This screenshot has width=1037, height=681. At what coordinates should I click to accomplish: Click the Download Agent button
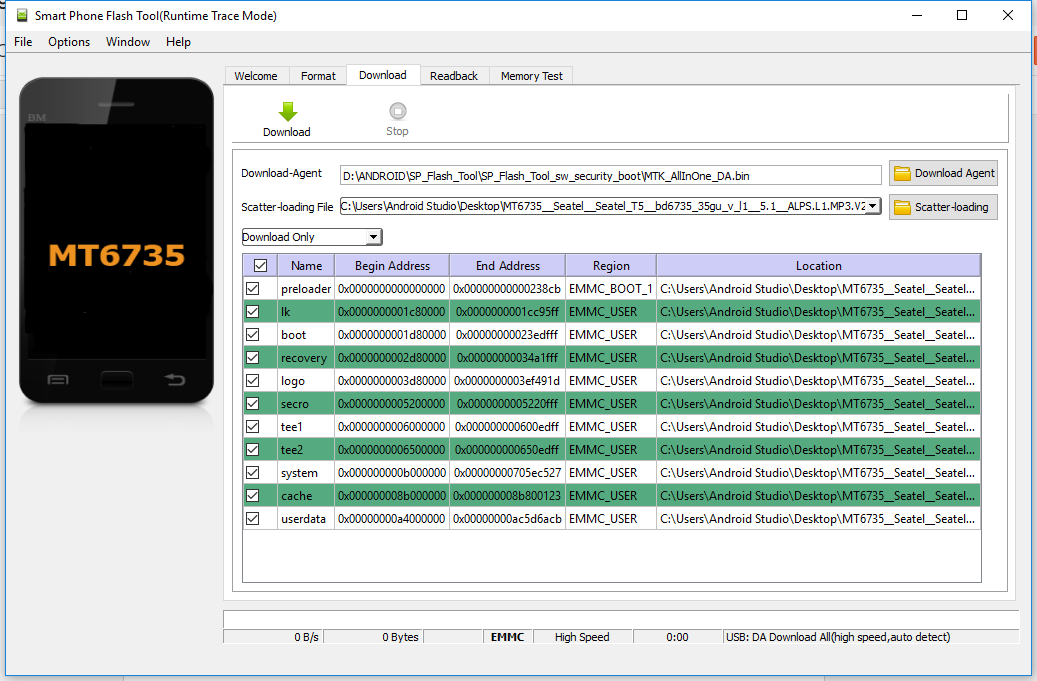click(x=943, y=172)
